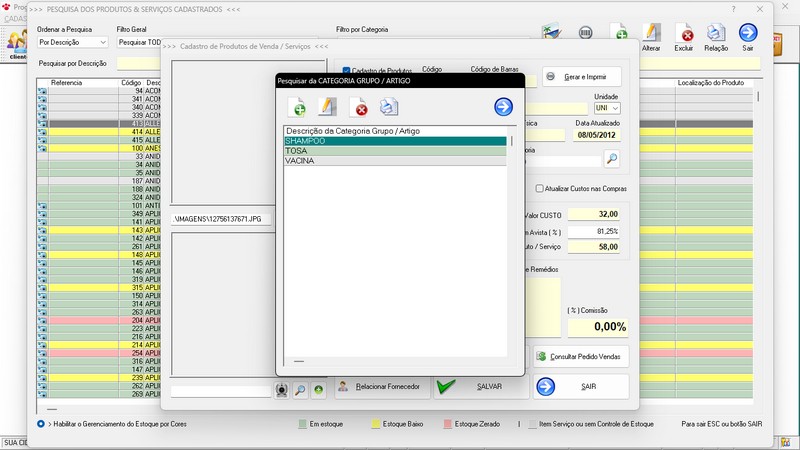Click Relacionar Fornecedor button
The width and height of the screenshot is (800, 450).
(381, 387)
